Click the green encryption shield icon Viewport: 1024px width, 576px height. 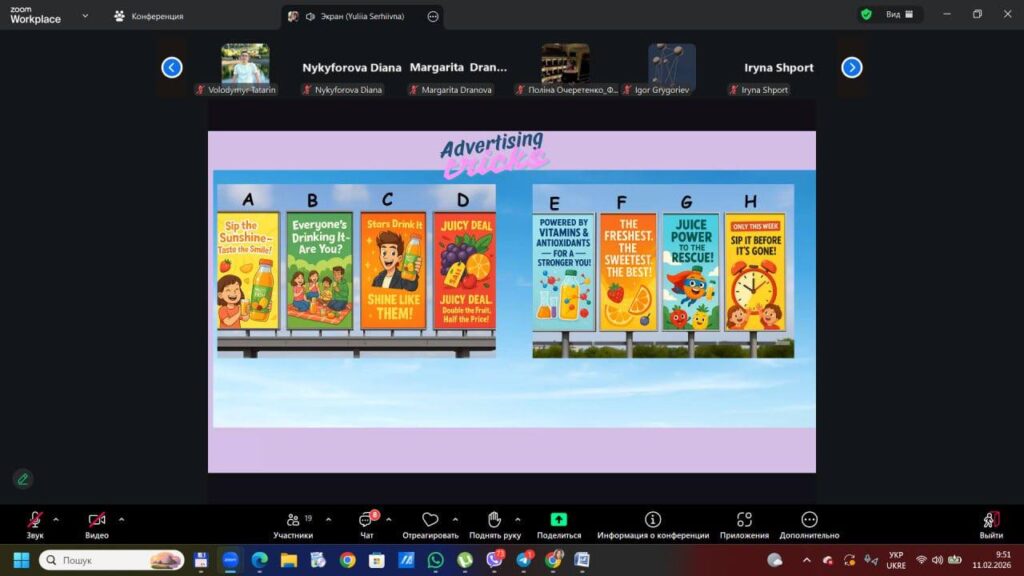pyautogui.click(x=866, y=15)
